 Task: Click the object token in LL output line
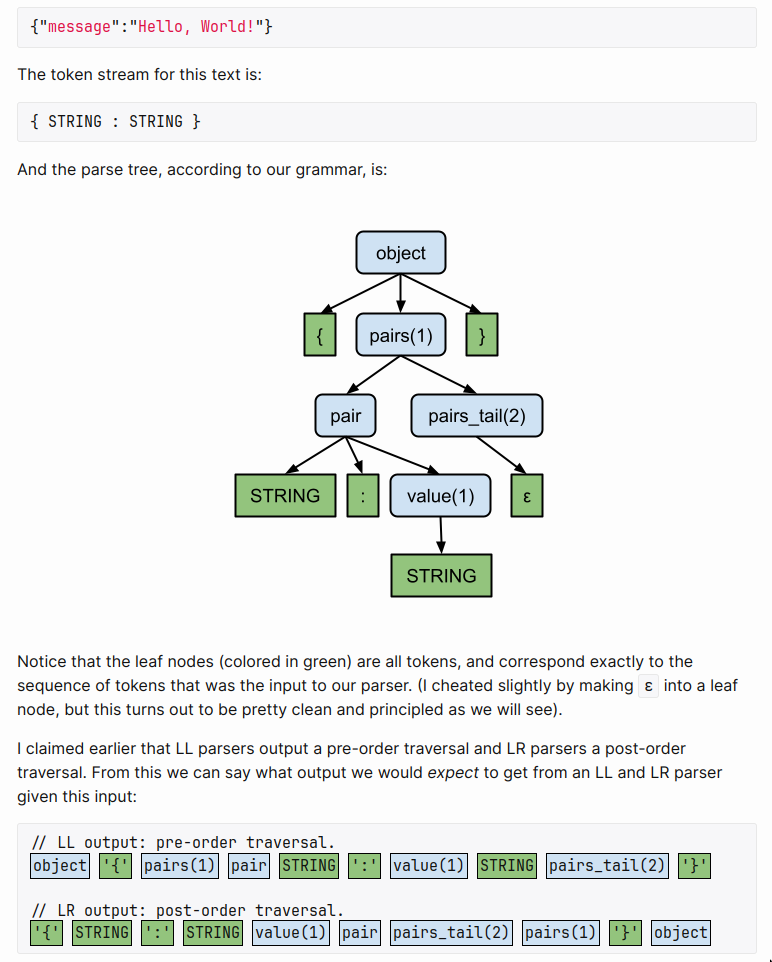coord(59,865)
